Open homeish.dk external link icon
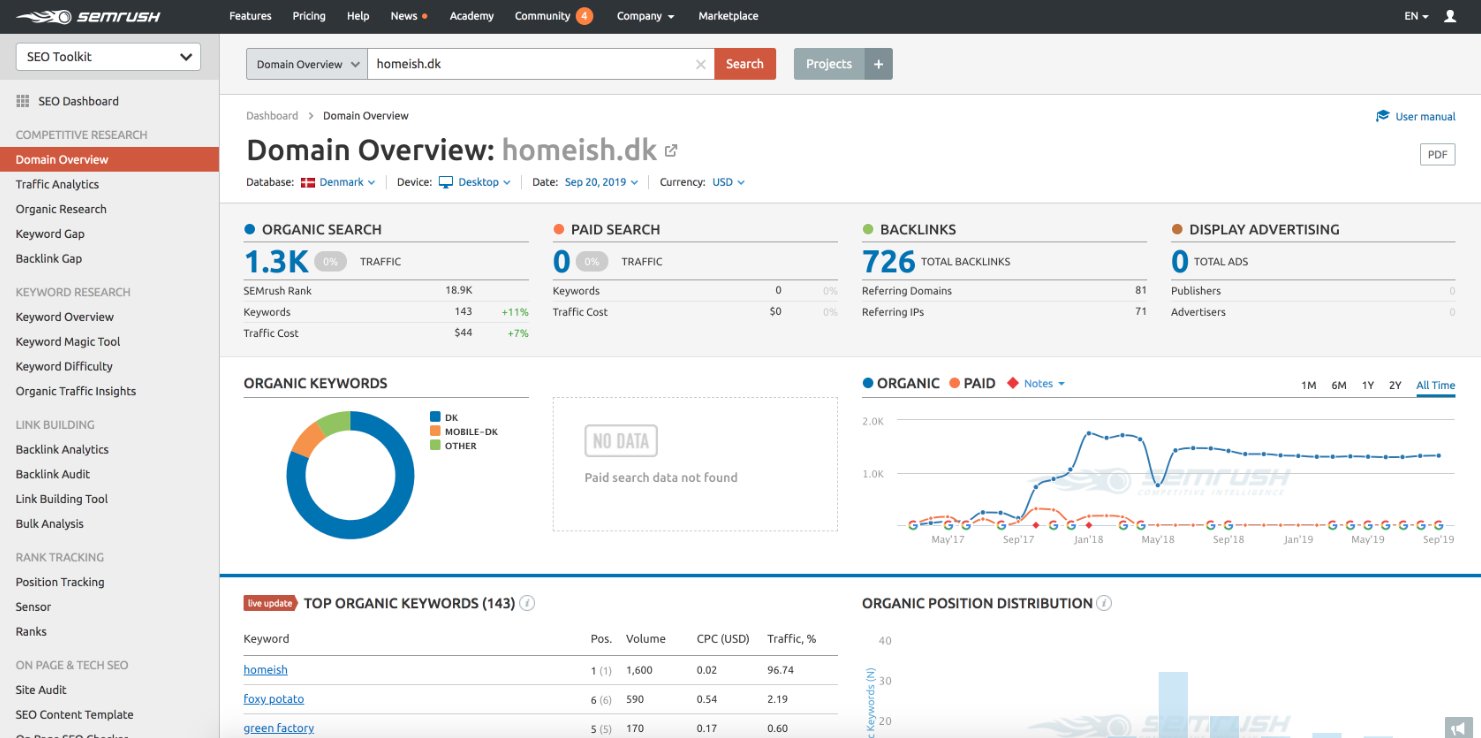 pos(671,151)
